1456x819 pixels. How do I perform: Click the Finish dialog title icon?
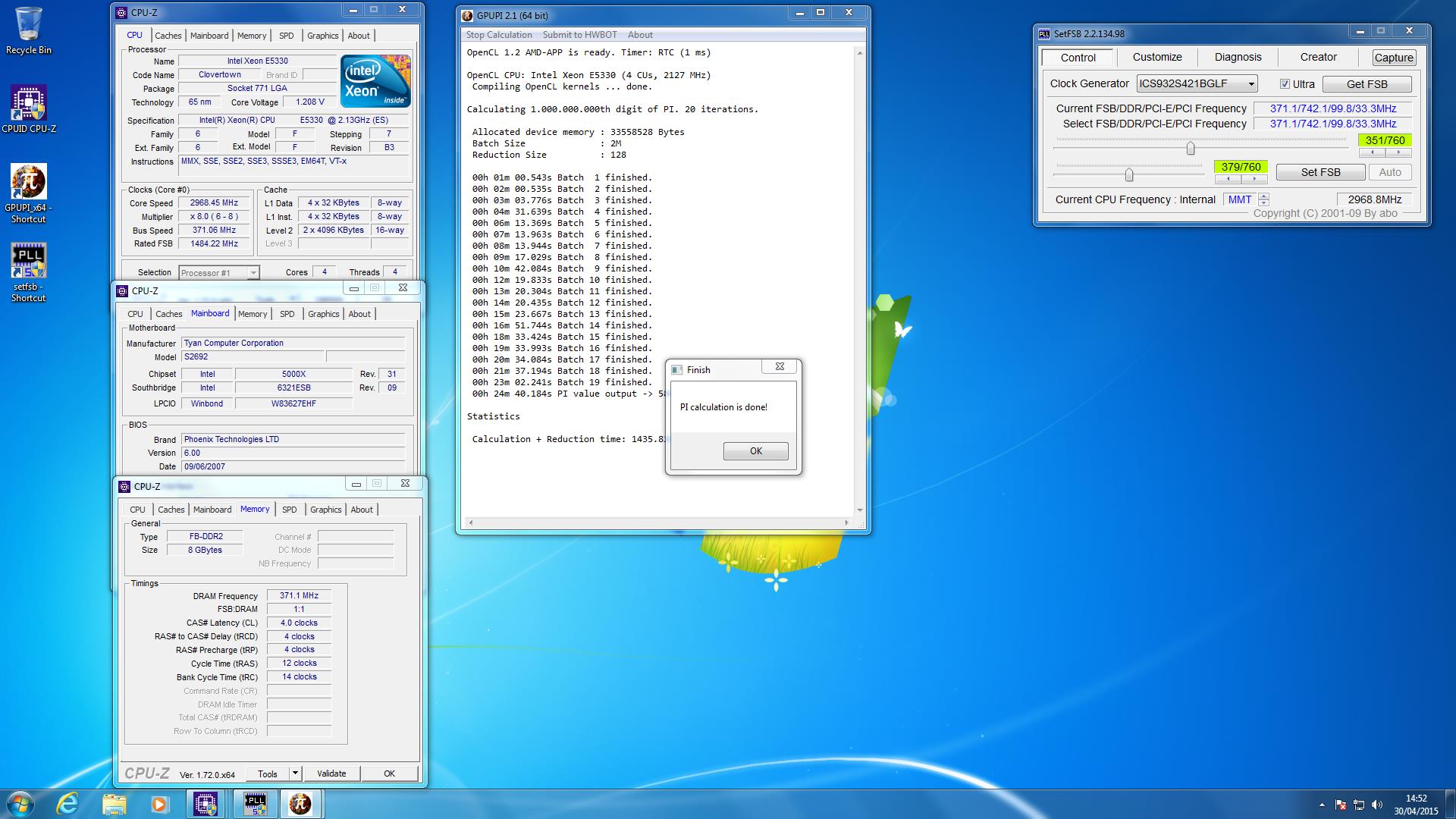click(x=677, y=370)
